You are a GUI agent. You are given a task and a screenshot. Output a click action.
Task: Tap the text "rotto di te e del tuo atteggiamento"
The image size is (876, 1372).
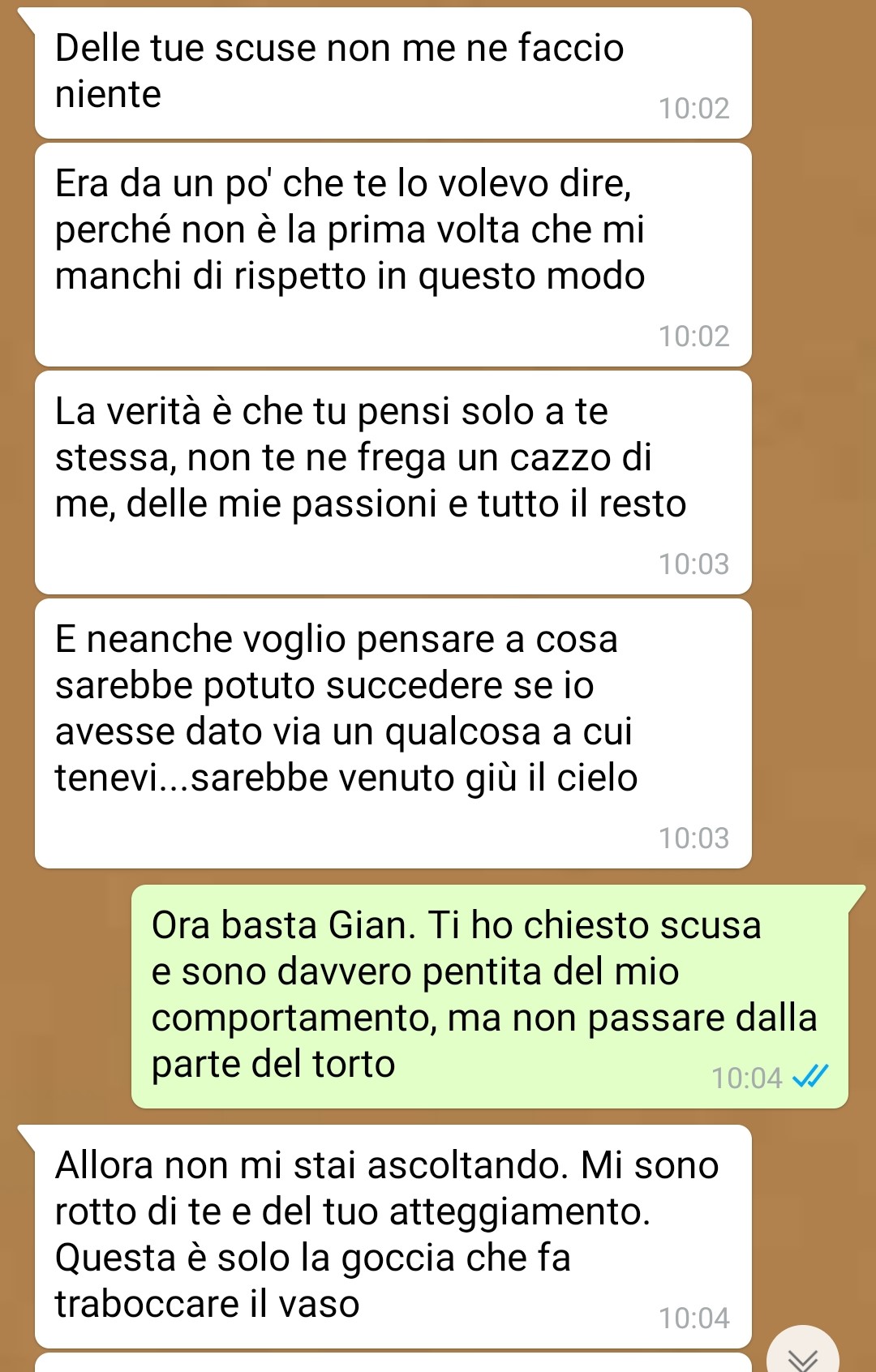[x=352, y=1212]
